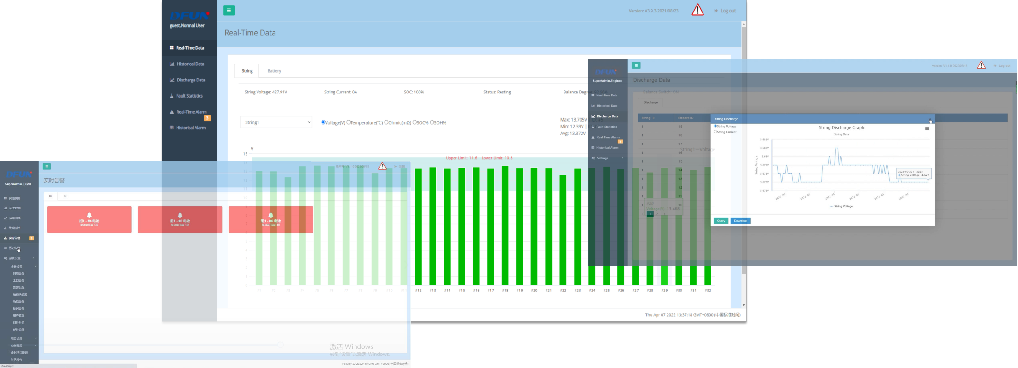1018x368 pixels.
Task: Click DFUN logo in Chinese alarm window
Action: (x=19, y=175)
